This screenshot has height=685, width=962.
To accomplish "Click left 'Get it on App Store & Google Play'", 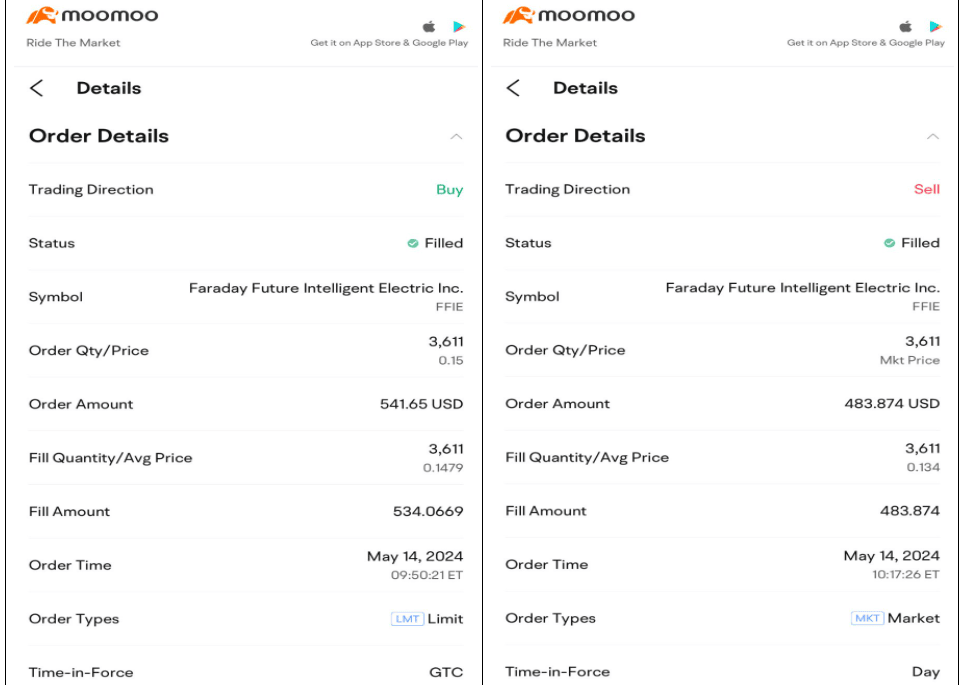I will (389, 43).
